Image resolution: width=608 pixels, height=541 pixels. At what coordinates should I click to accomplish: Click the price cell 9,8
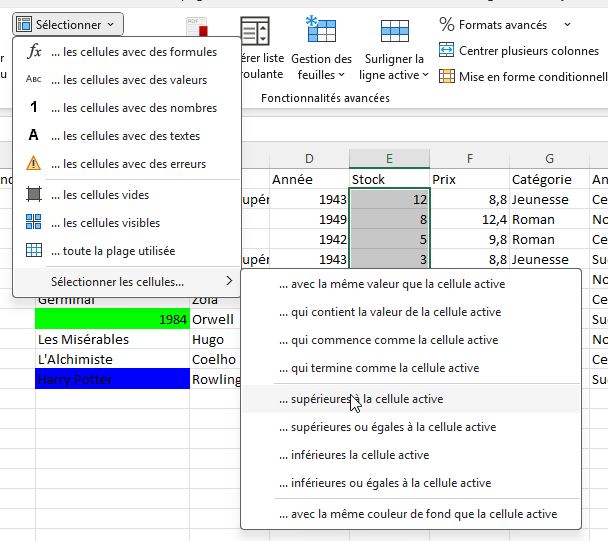click(470, 239)
